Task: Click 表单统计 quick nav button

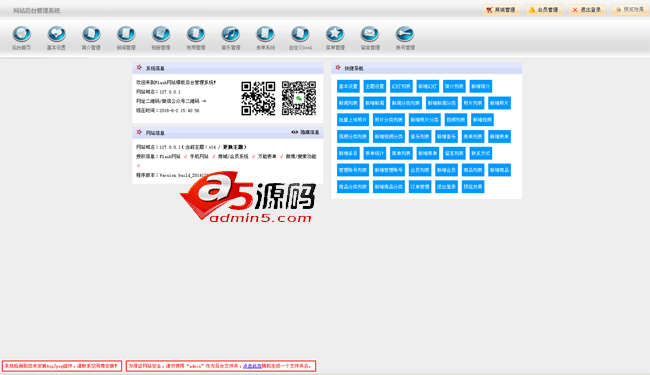Action: (375, 153)
